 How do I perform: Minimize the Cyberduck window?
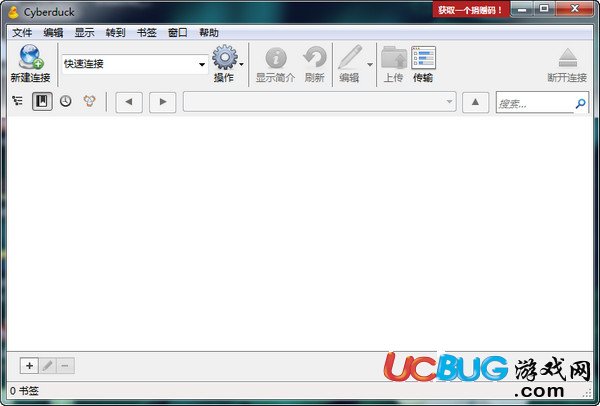click(x=522, y=9)
